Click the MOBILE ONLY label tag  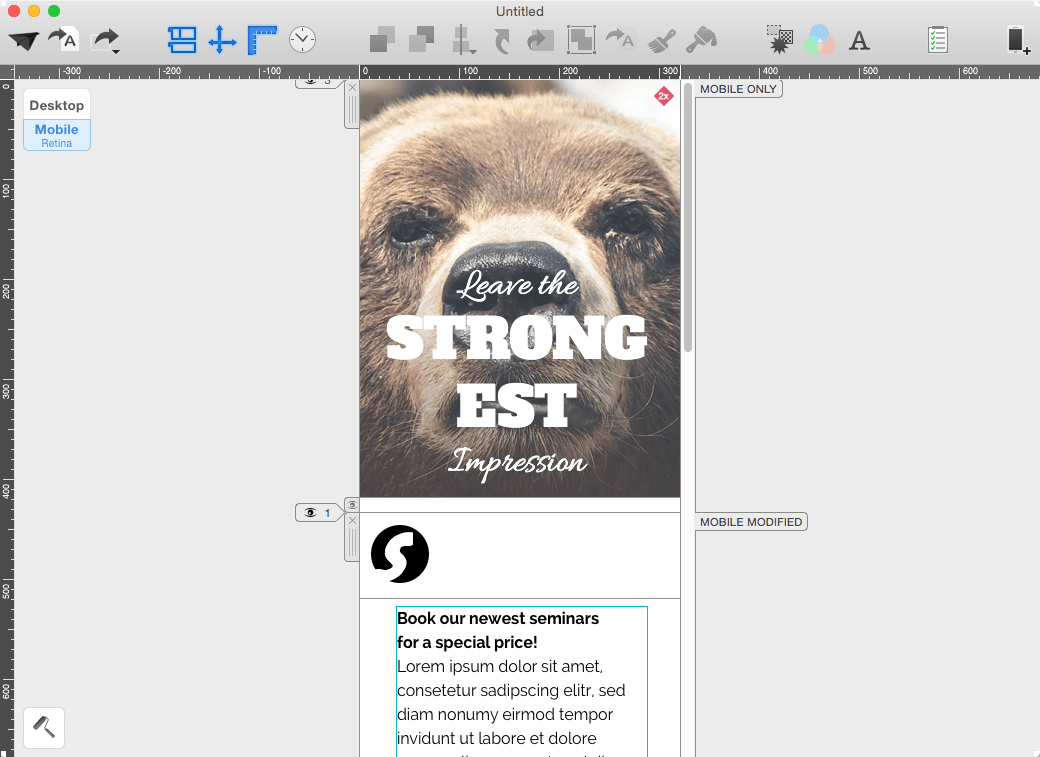coord(738,89)
